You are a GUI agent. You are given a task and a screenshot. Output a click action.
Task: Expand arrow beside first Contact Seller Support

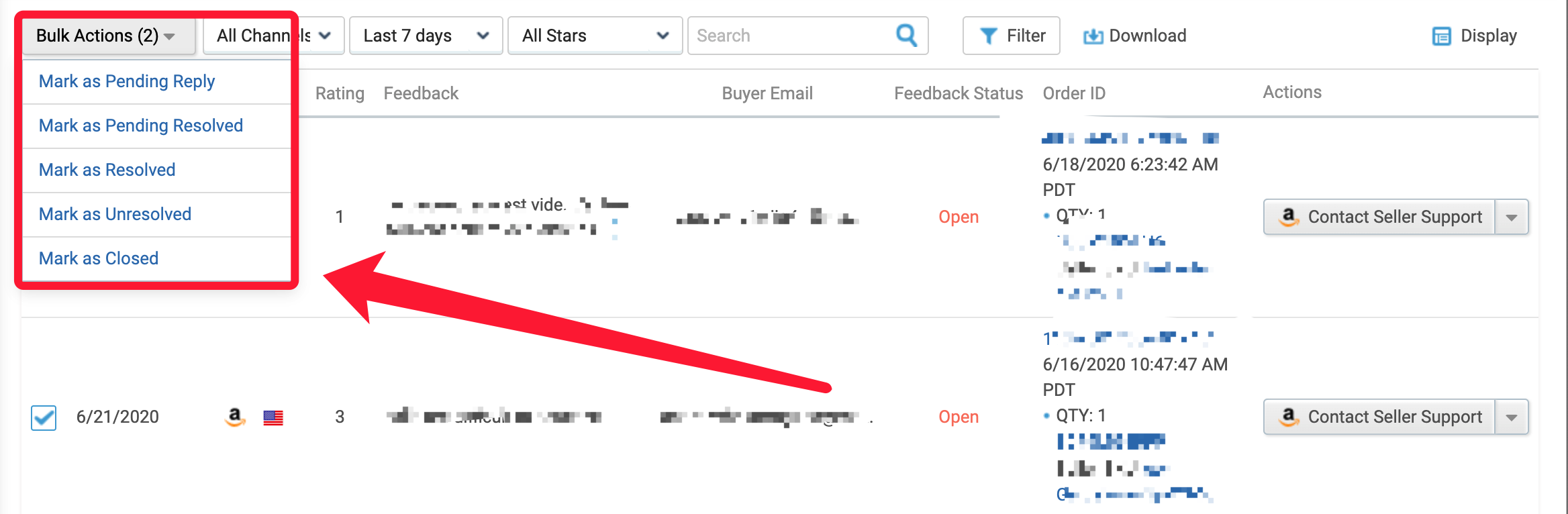[1512, 217]
